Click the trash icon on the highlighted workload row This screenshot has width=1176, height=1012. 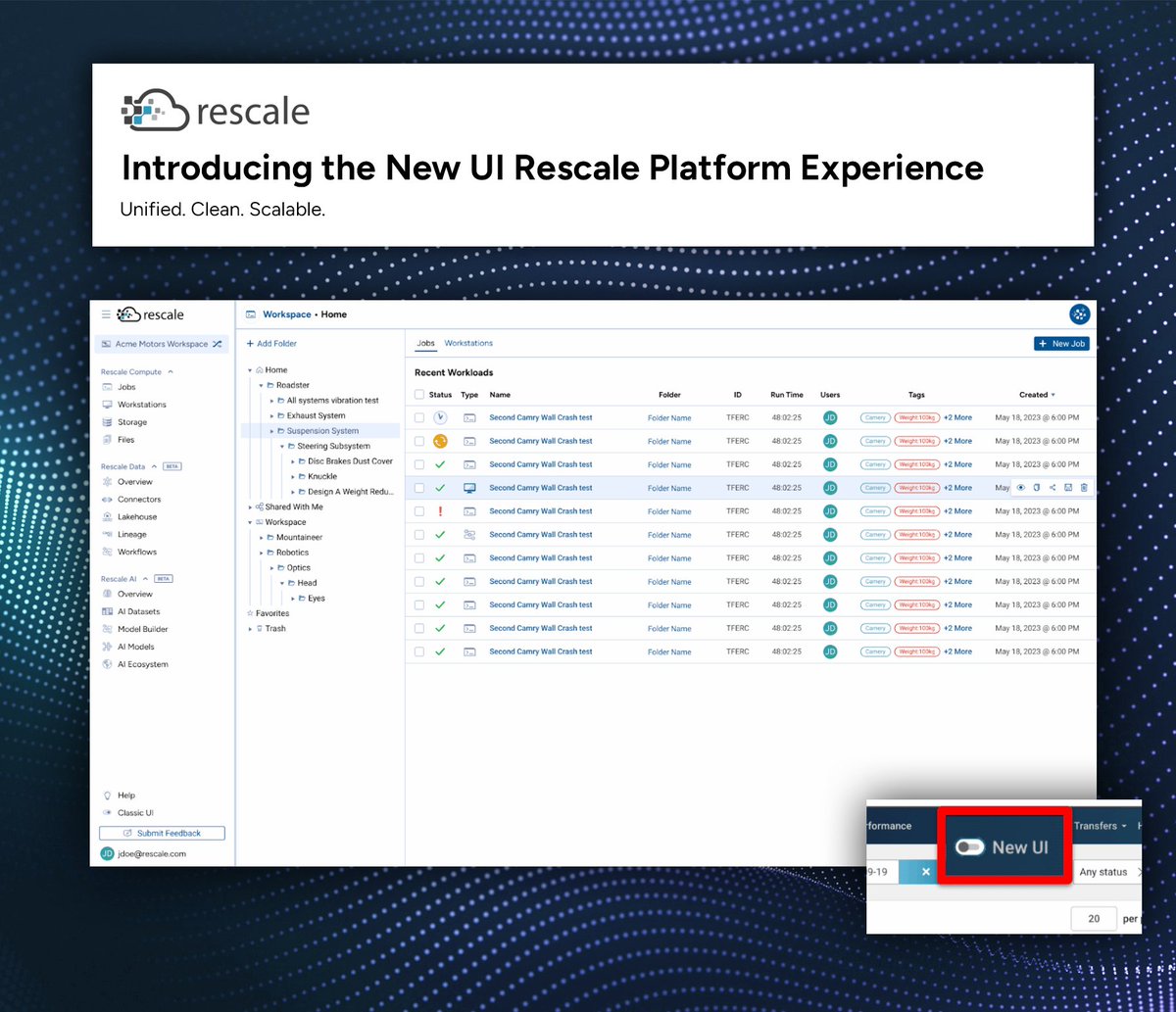[x=1084, y=487]
